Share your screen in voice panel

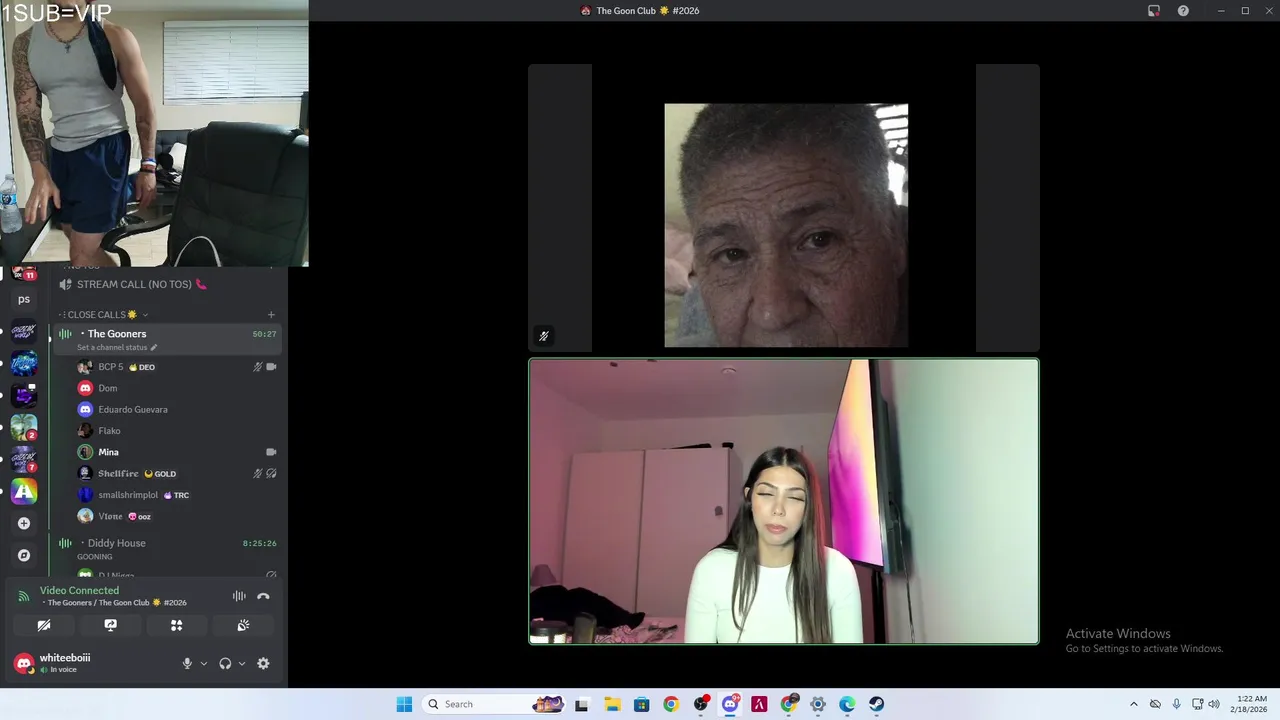pos(110,625)
